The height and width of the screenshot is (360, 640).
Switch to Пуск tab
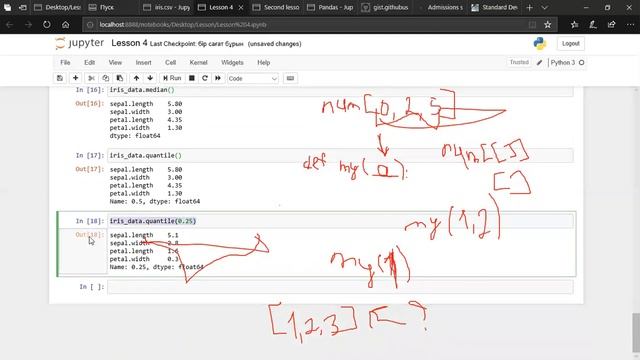click(112, 7)
